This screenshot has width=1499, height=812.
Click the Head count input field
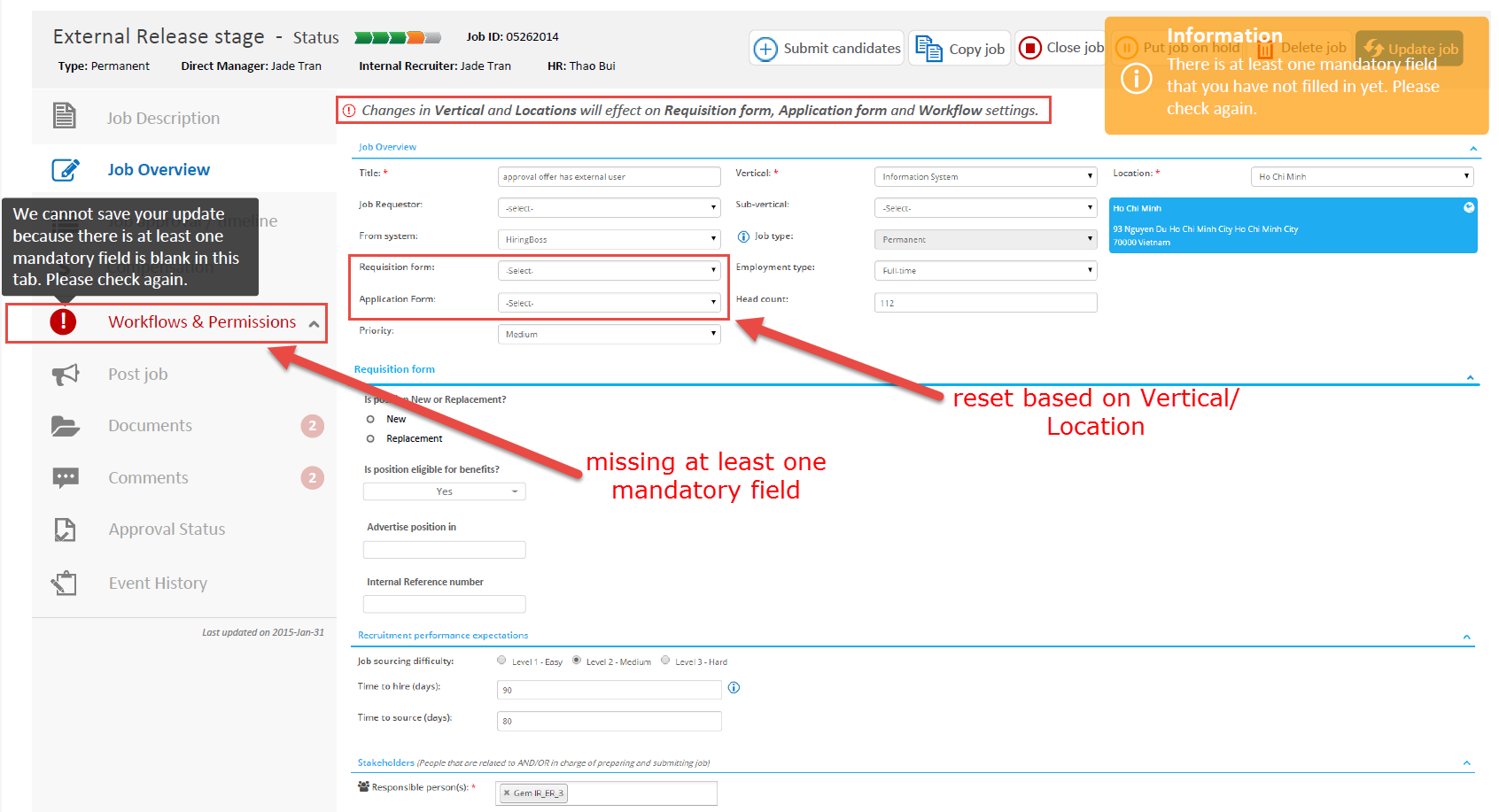pos(985,303)
